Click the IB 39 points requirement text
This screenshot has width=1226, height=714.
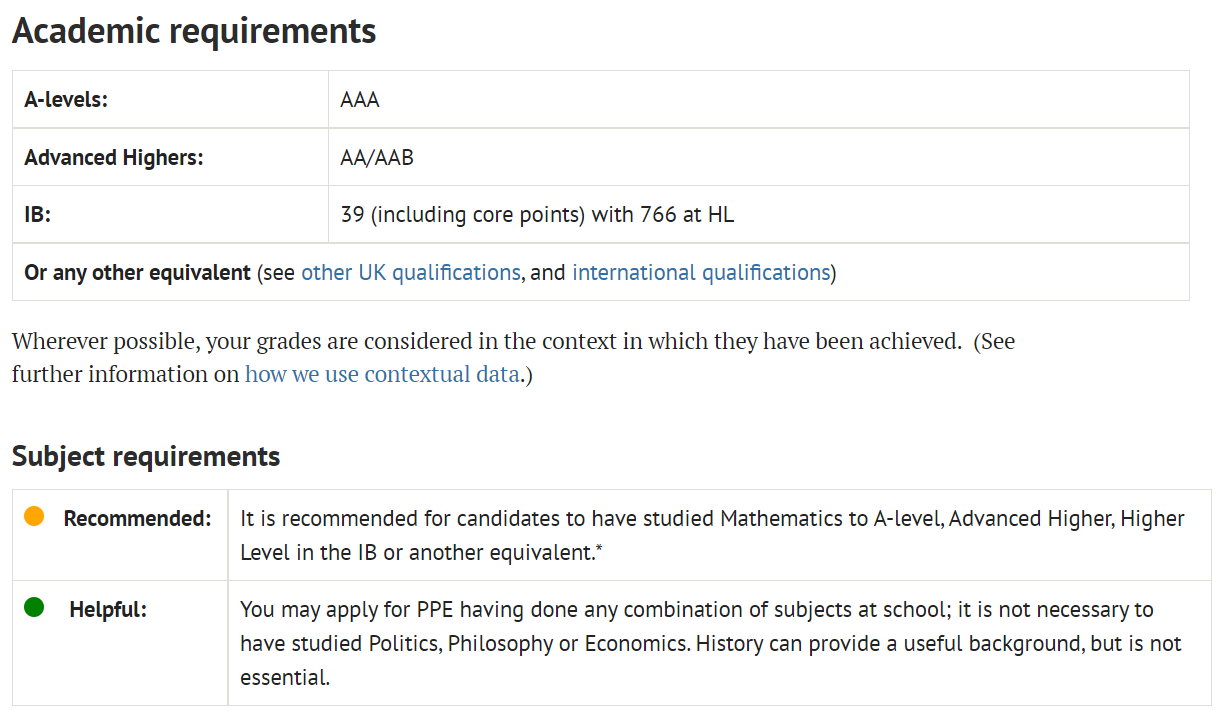coord(537,215)
